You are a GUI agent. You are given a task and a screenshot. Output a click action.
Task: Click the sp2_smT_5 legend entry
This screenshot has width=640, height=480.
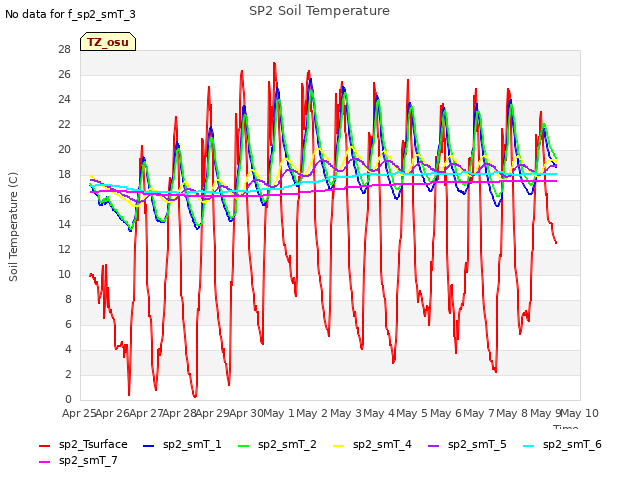tap(467, 444)
